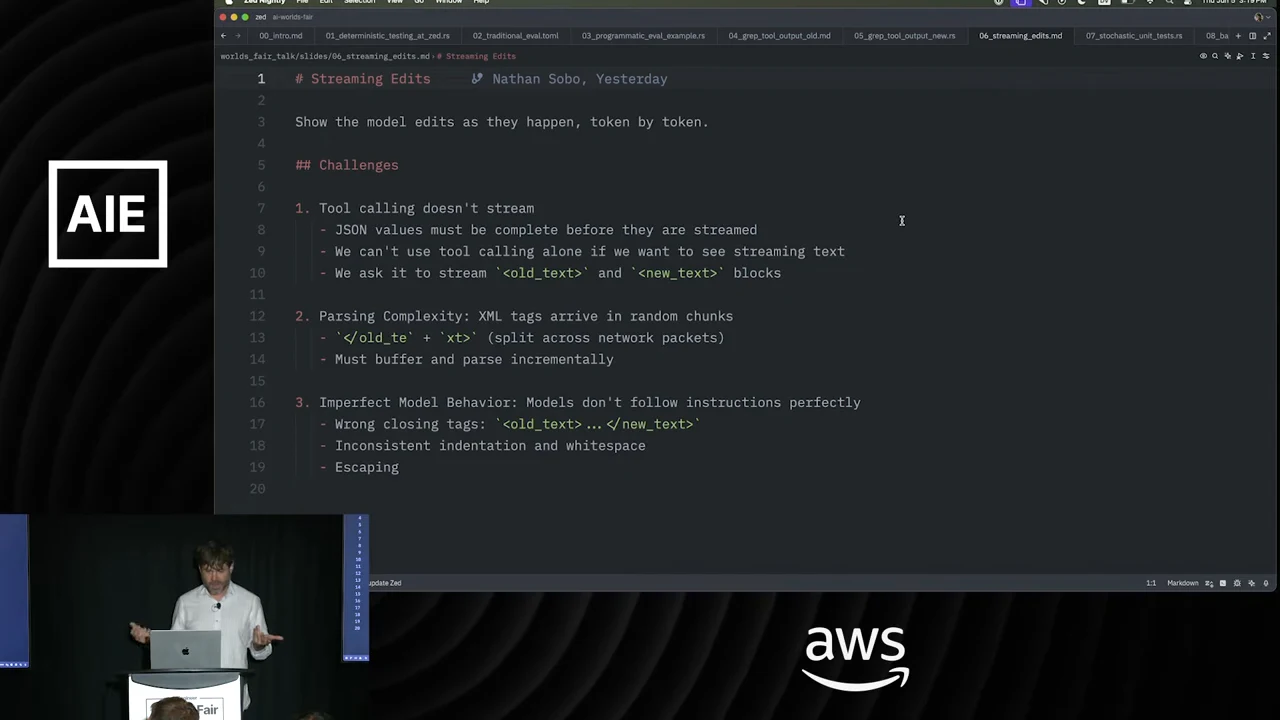Open the Zed Nightly menu in macOS menu bar
This screenshot has height=720, width=1280.
[264, 2]
